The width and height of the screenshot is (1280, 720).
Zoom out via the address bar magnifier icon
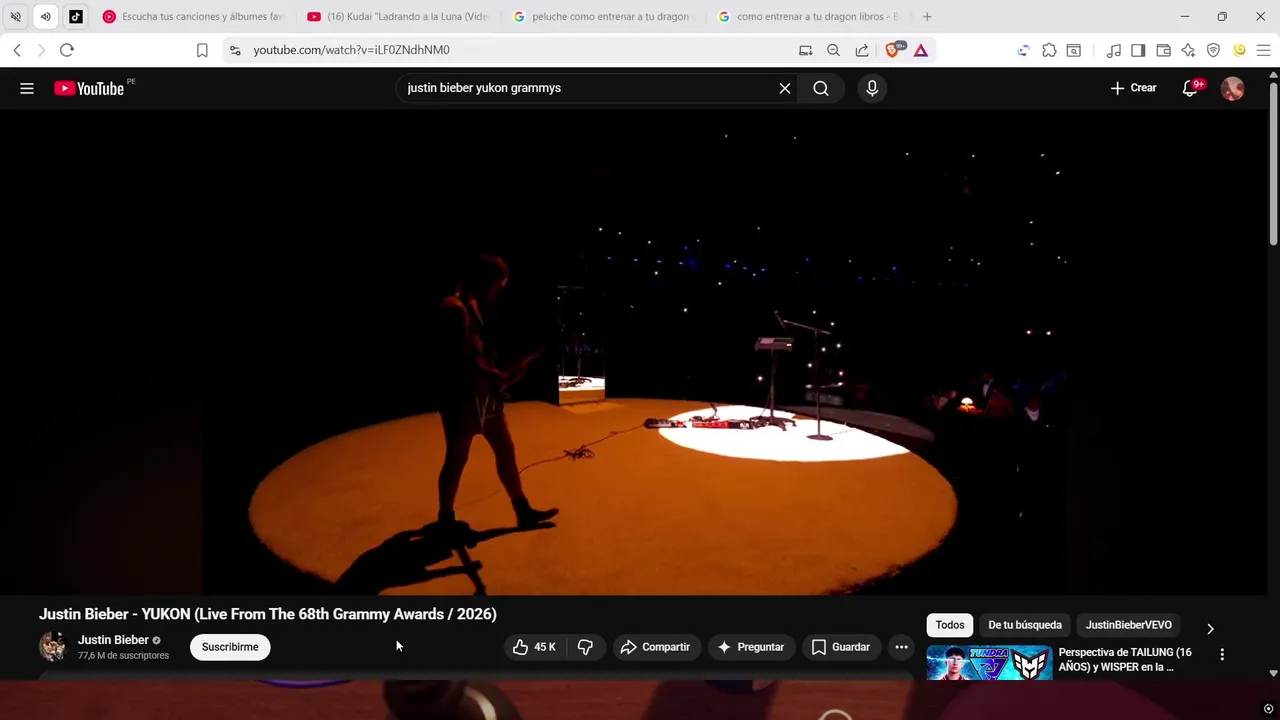click(833, 50)
